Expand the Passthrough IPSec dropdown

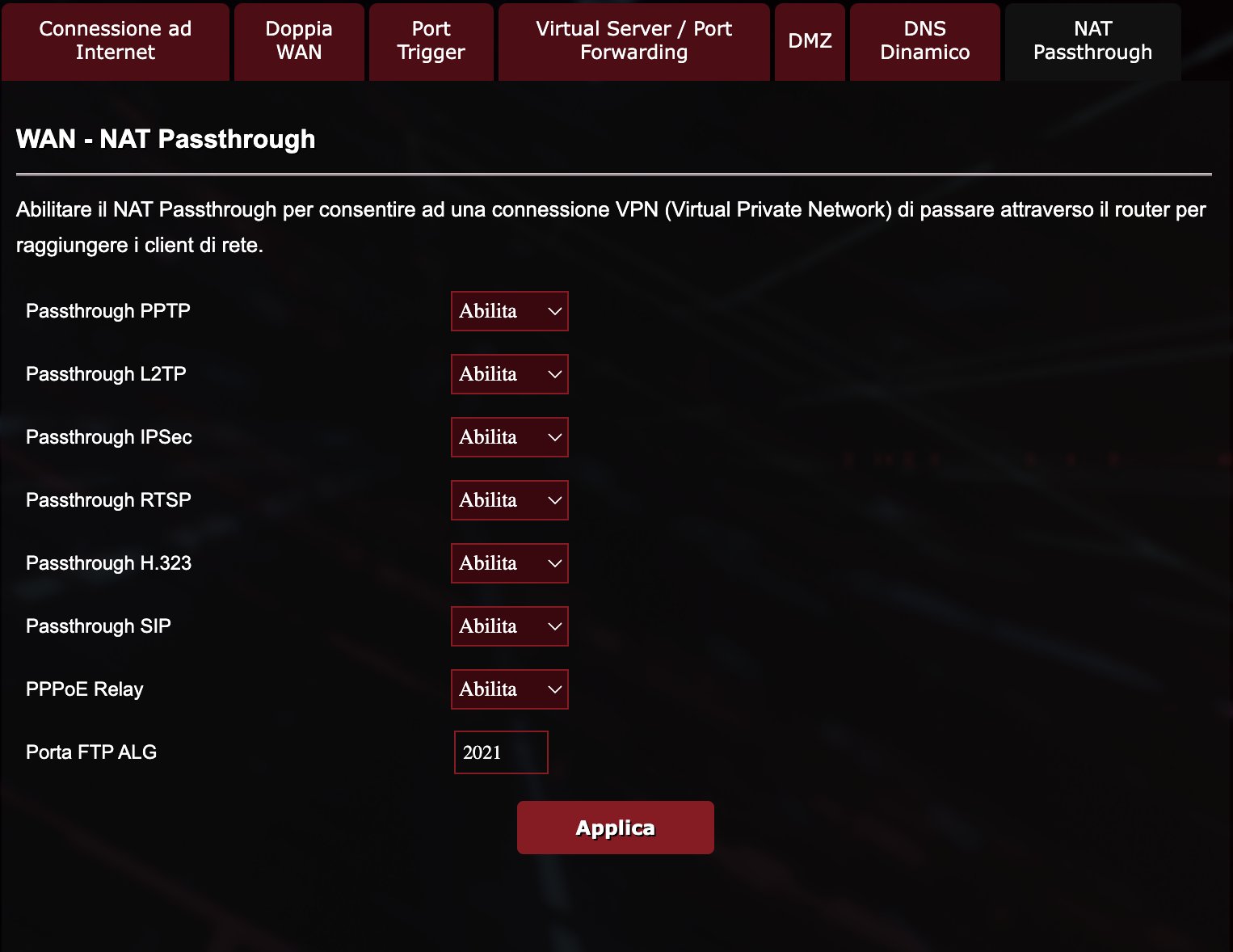click(509, 437)
